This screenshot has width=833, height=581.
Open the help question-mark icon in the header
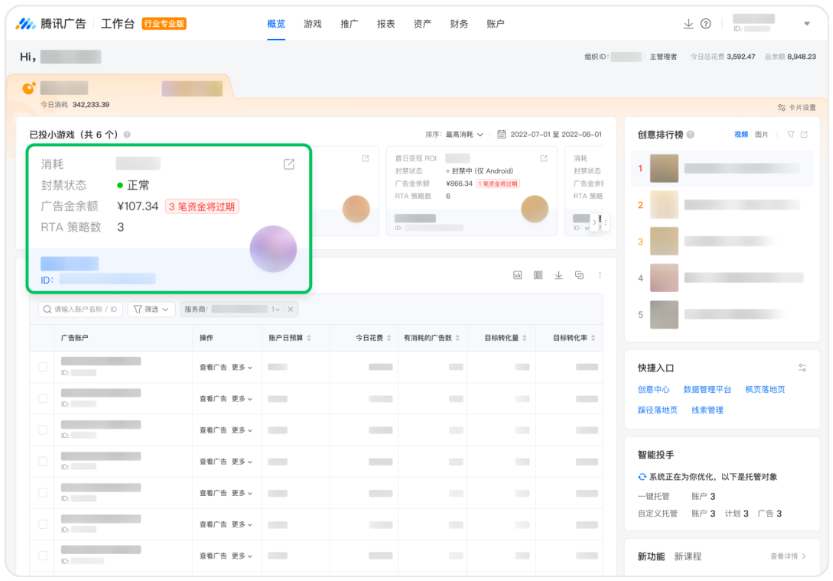(706, 24)
